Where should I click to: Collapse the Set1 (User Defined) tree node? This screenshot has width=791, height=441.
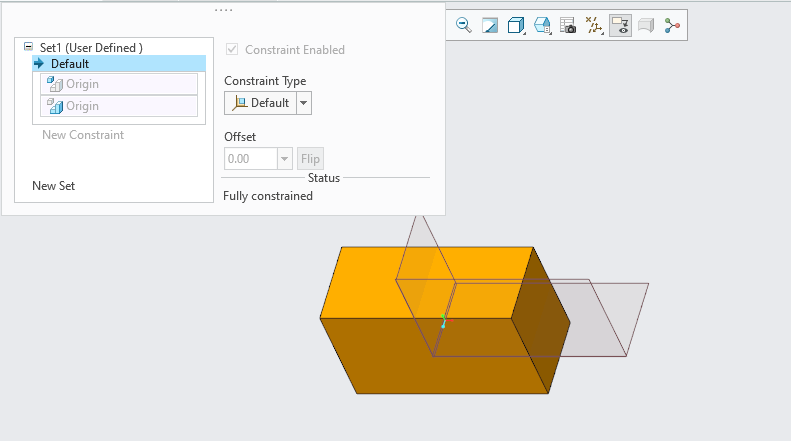click(x=28, y=47)
